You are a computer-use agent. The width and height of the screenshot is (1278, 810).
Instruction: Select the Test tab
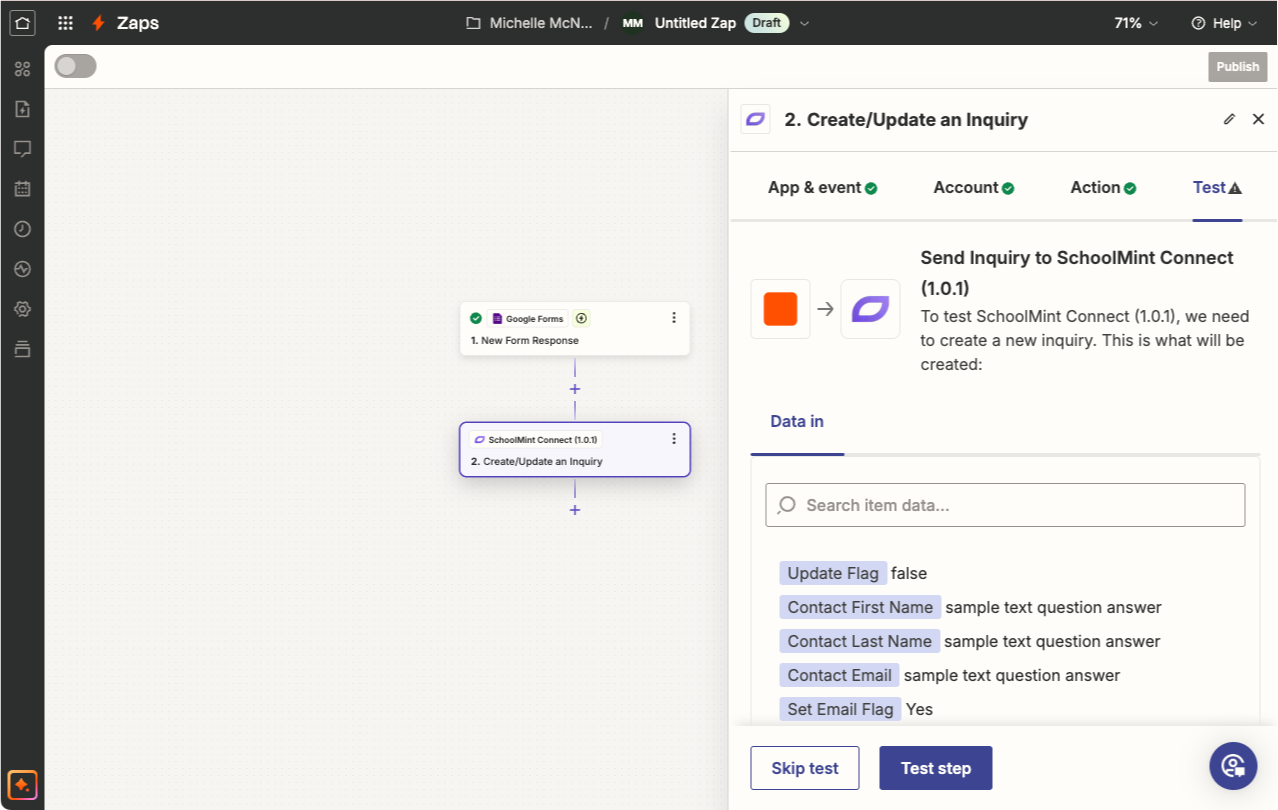1217,187
